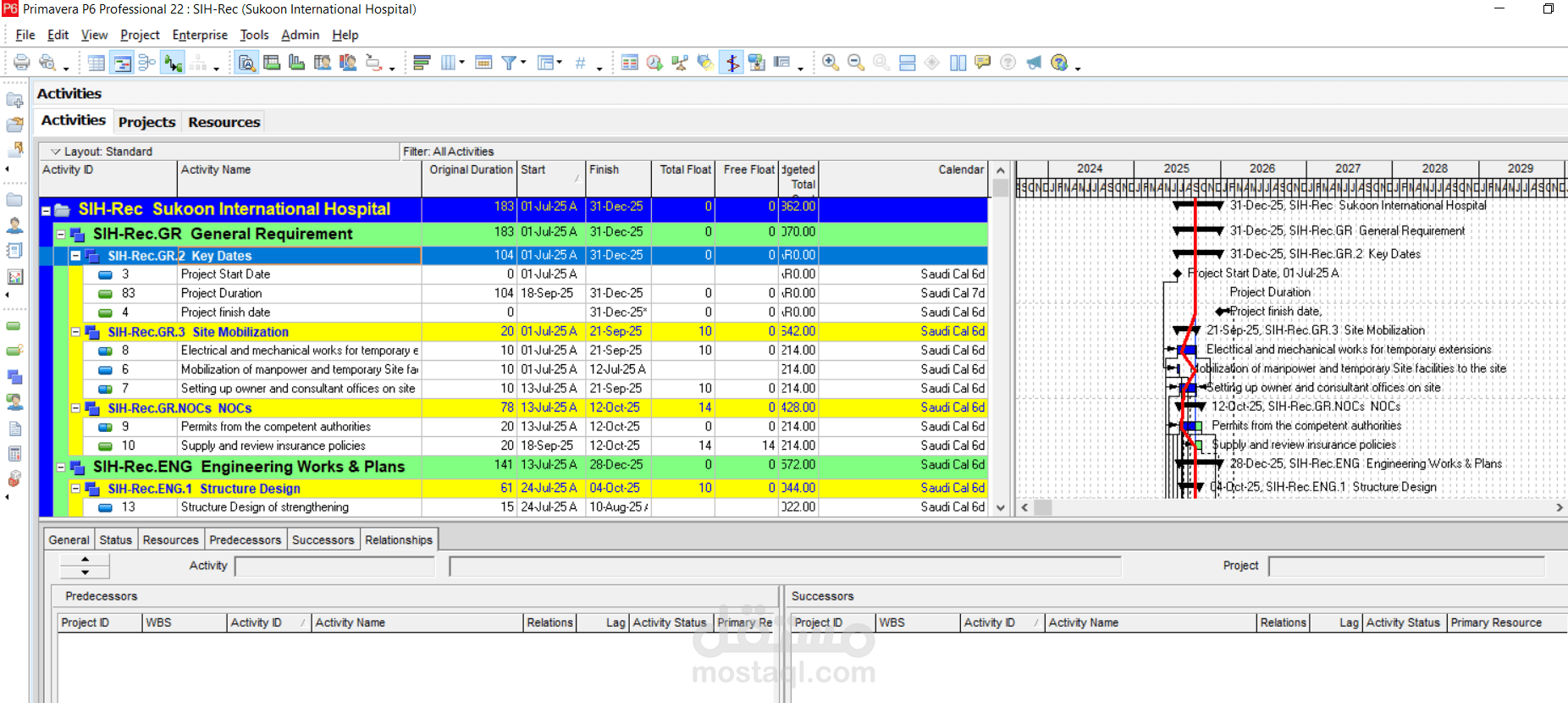The height and width of the screenshot is (703, 1568).
Task: Click the Schedule clock icon
Action: click(x=654, y=63)
